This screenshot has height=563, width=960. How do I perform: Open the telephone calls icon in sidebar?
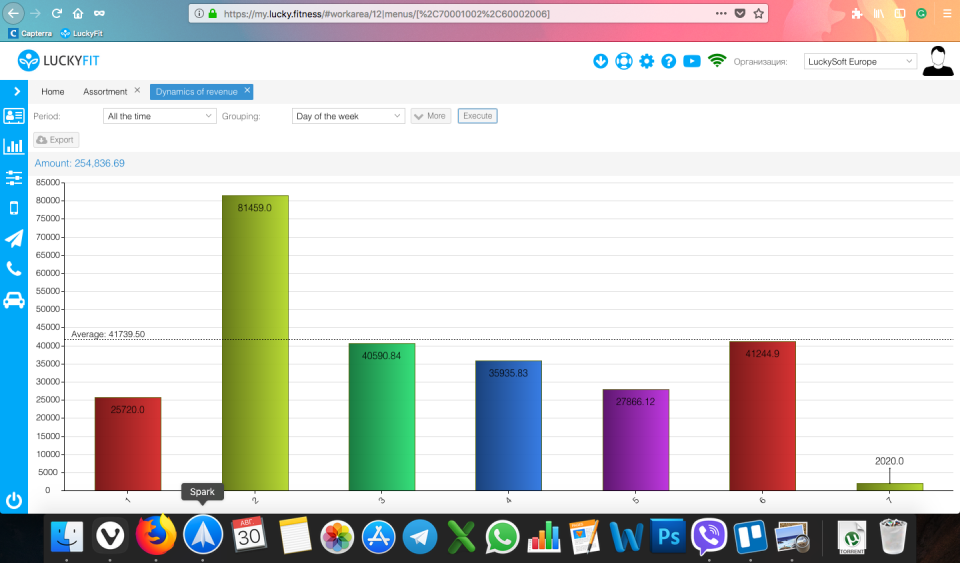click(13, 269)
